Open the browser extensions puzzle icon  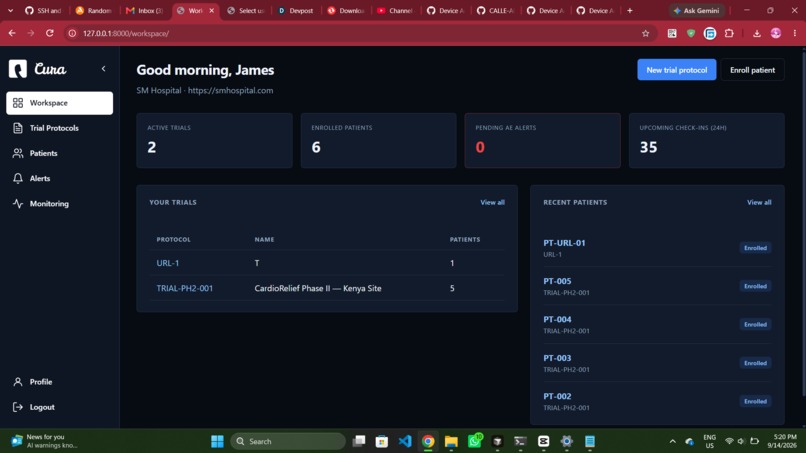(x=729, y=33)
